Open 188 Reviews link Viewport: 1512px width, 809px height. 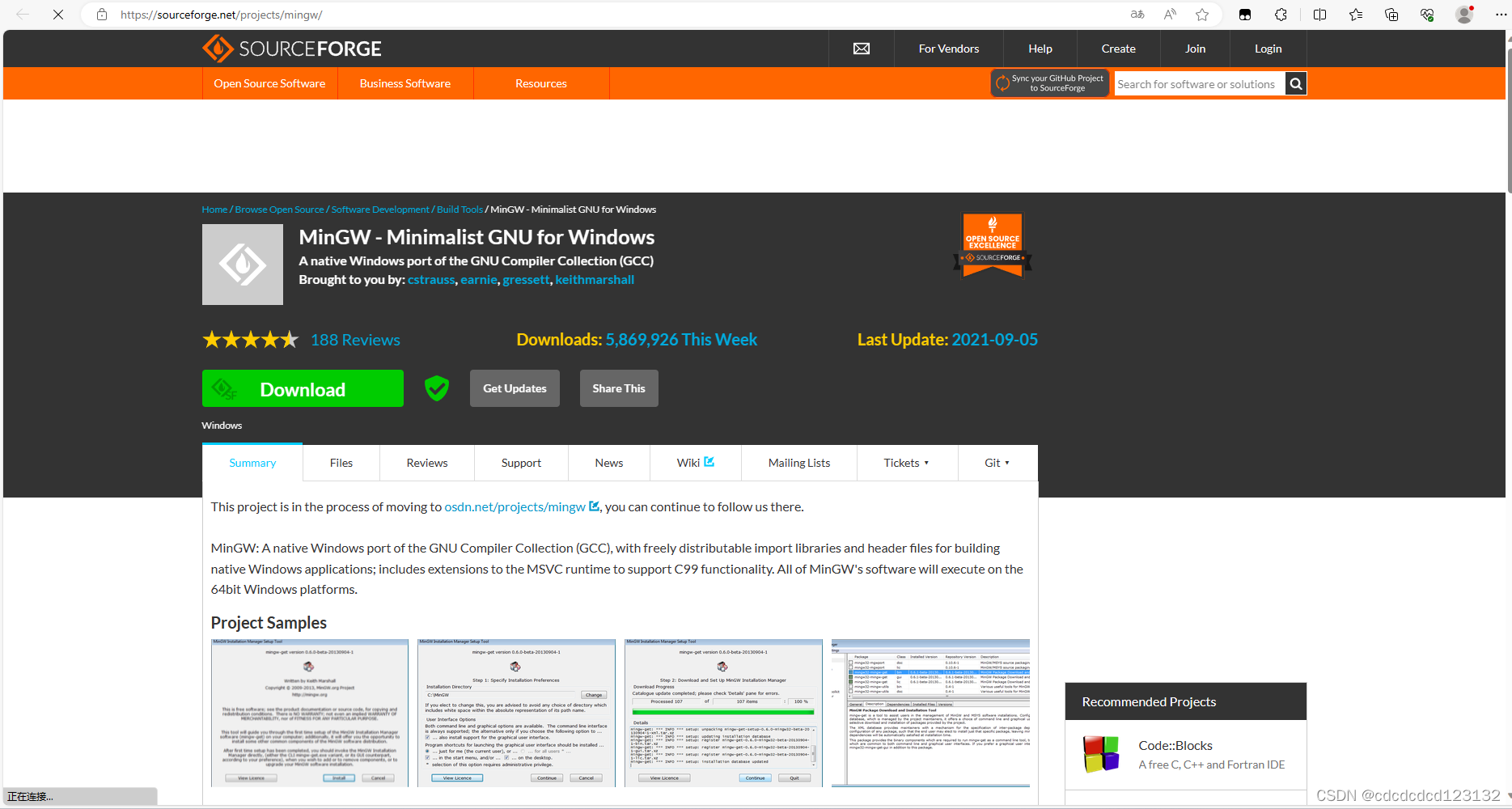click(x=355, y=340)
